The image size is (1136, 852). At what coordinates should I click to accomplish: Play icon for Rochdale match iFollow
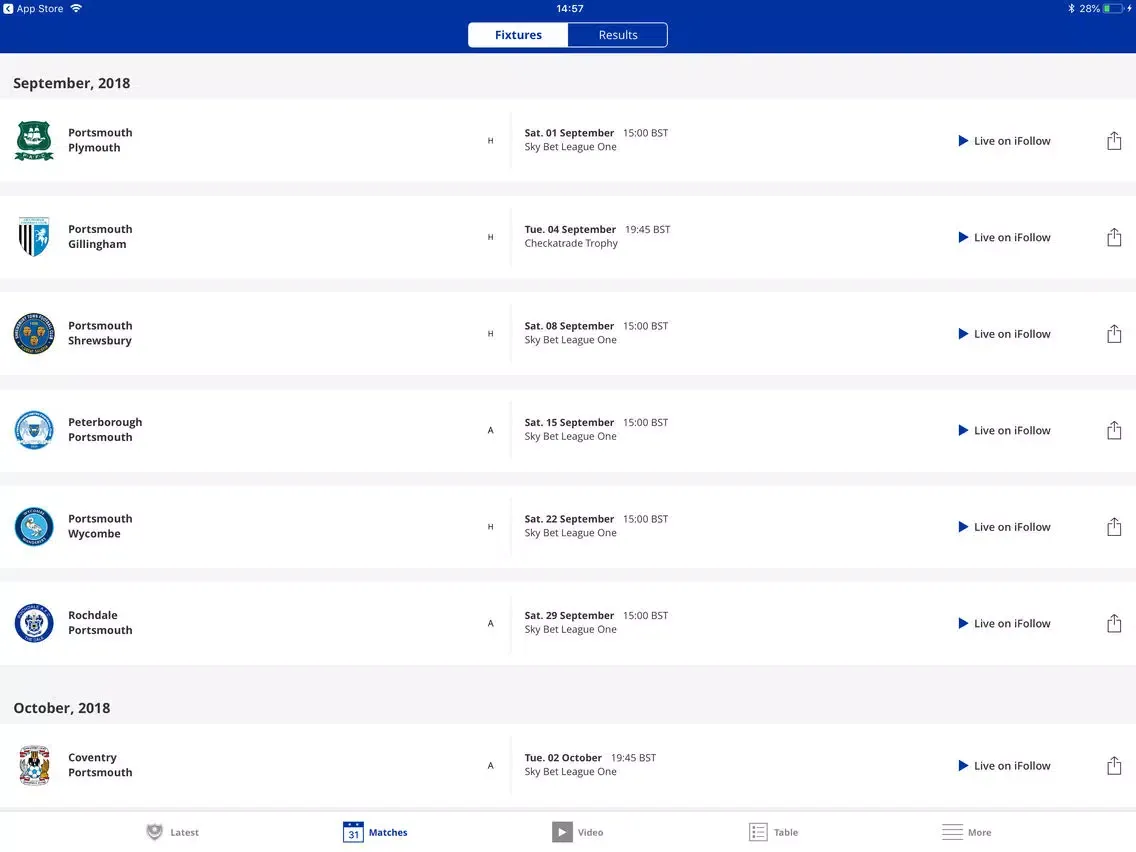coord(963,623)
